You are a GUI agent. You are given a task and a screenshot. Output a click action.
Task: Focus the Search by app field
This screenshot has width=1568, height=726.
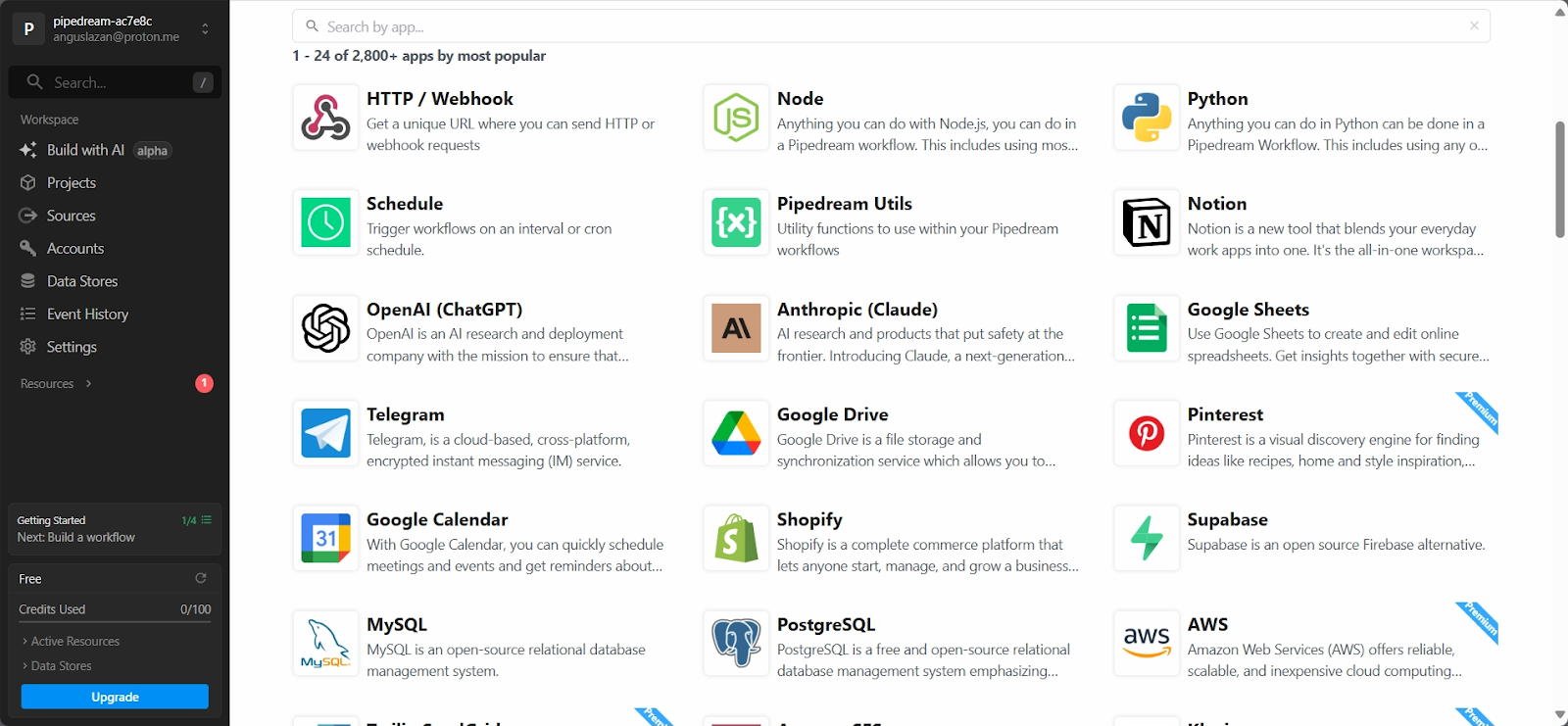(x=891, y=26)
